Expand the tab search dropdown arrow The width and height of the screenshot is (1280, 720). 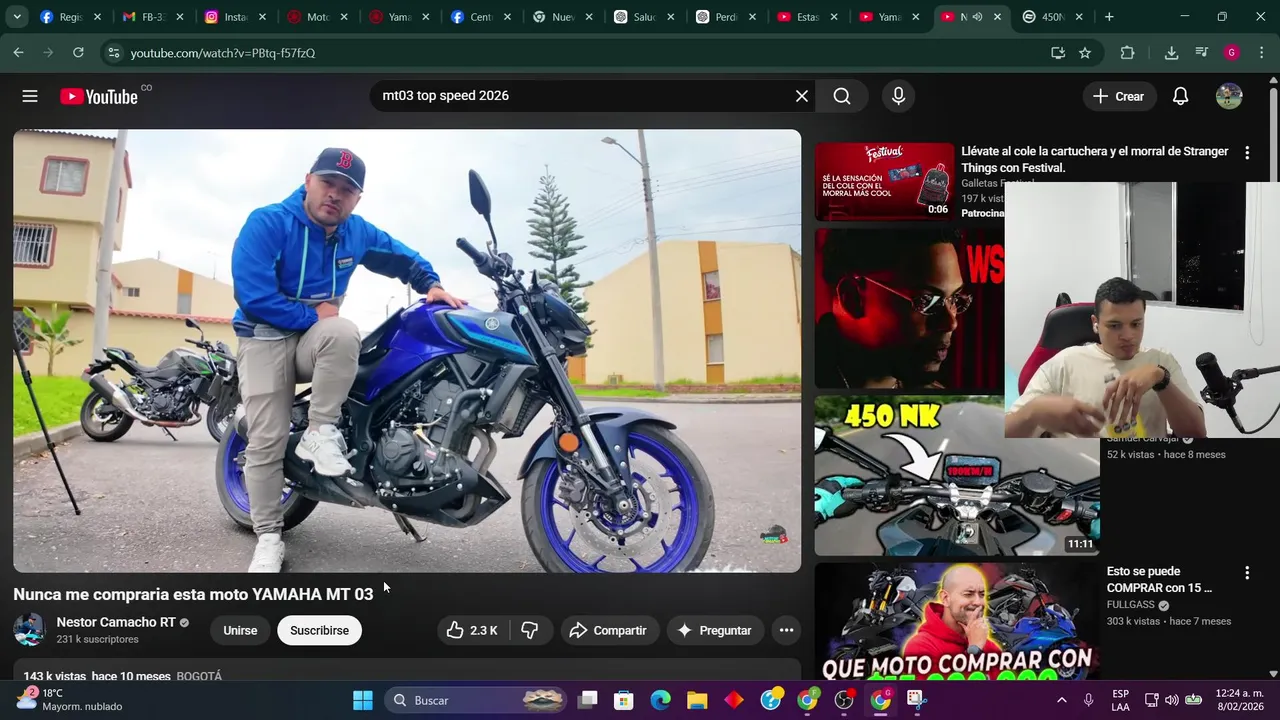16,17
